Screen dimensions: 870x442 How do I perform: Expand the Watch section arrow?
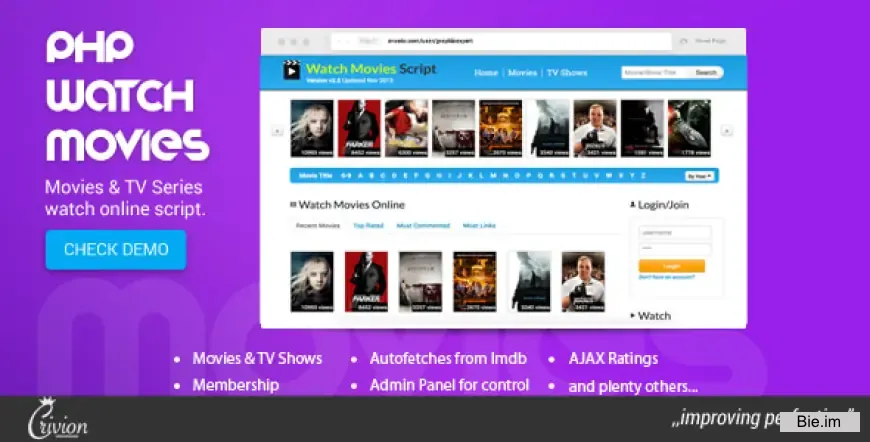(633, 316)
